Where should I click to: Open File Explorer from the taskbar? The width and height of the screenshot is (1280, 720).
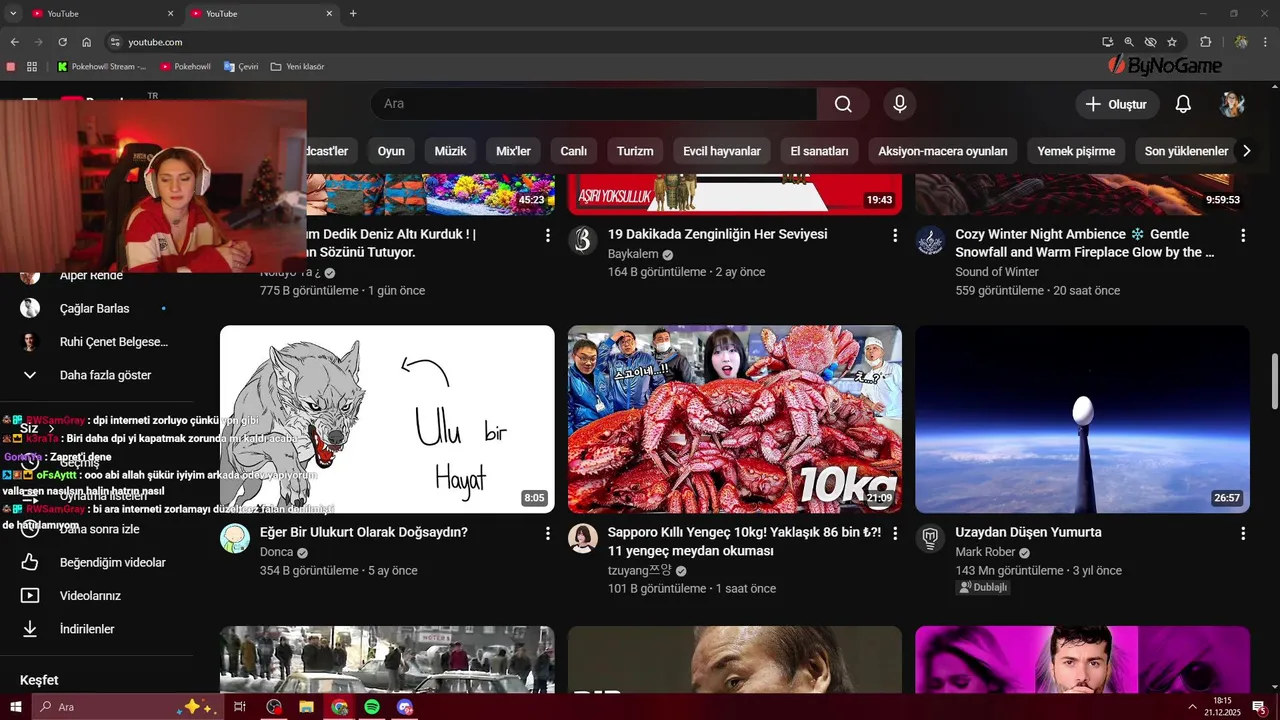[x=306, y=707]
